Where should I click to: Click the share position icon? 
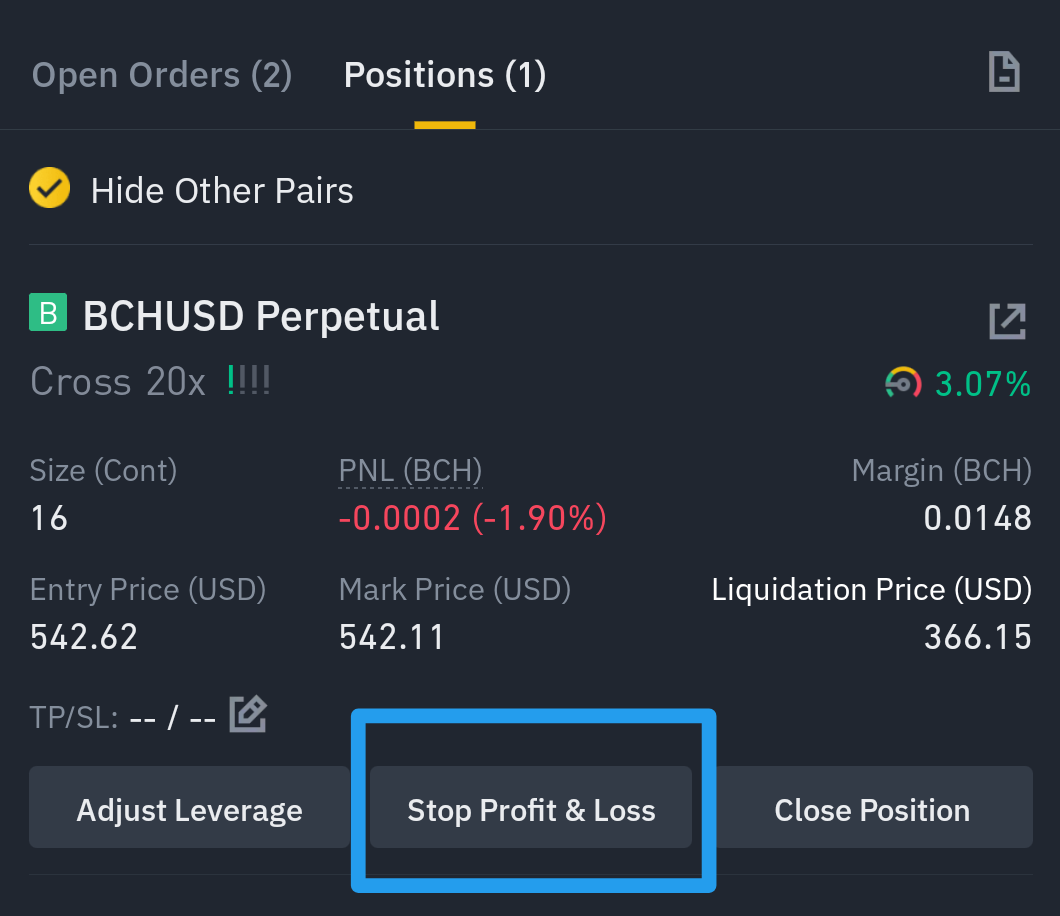coord(1007,321)
